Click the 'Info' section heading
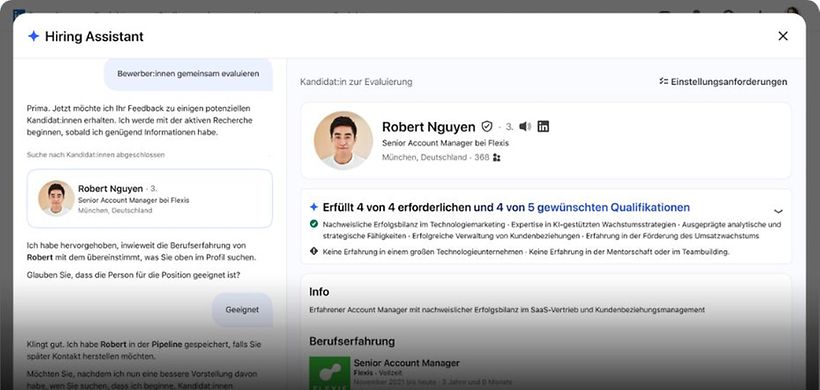Viewport: 820px width, 390px height. click(x=319, y=292)
